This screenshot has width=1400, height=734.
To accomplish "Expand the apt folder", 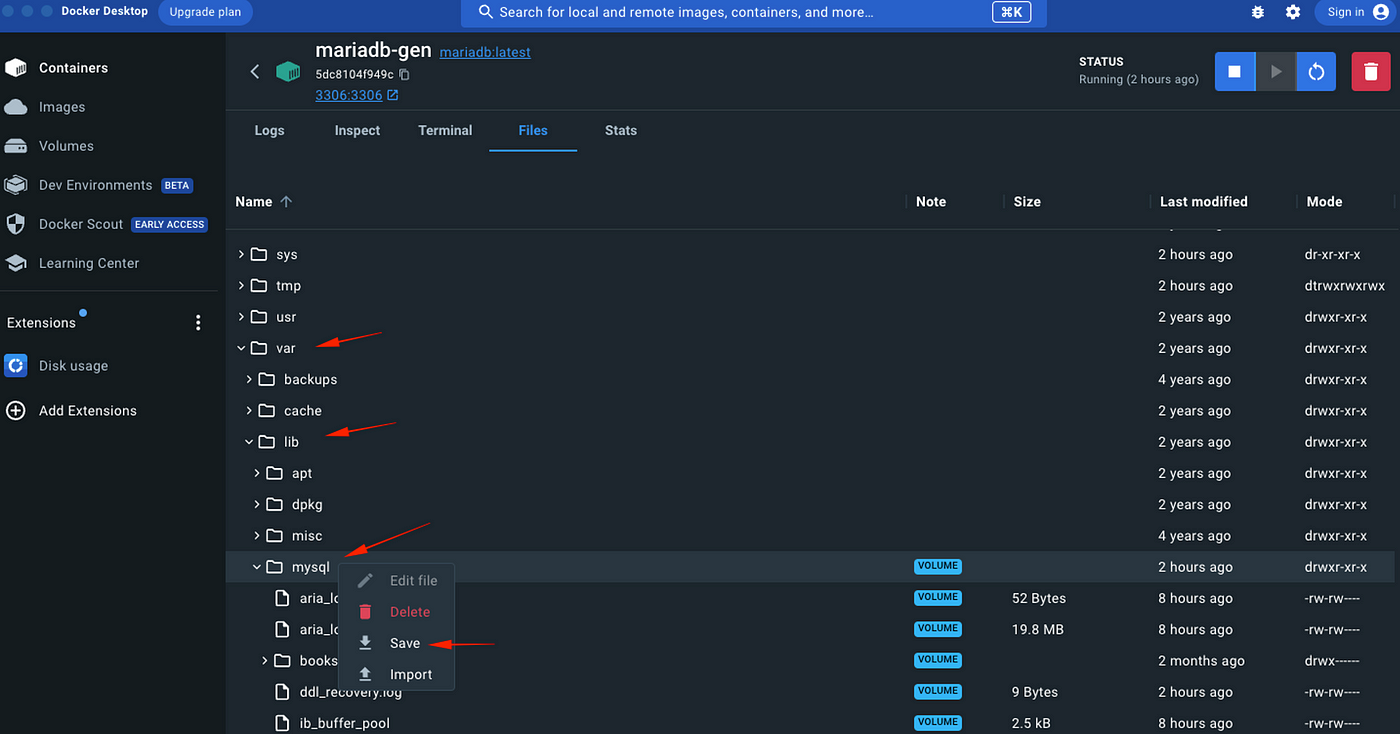I will tap(258, 473).
